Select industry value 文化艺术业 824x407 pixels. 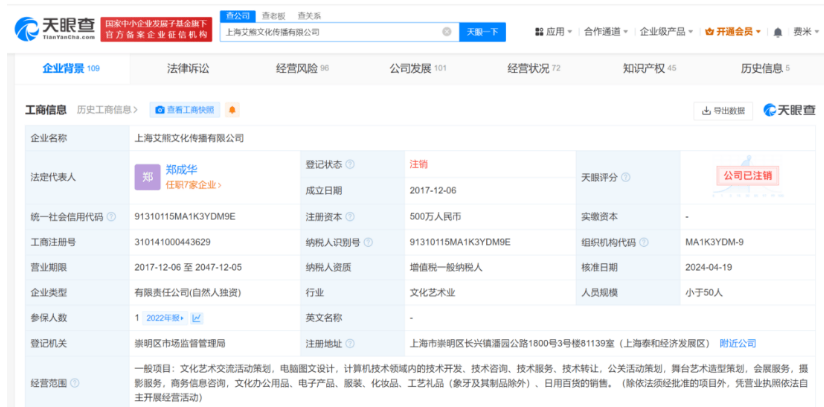pyautogui.click(x=432, y=293)
